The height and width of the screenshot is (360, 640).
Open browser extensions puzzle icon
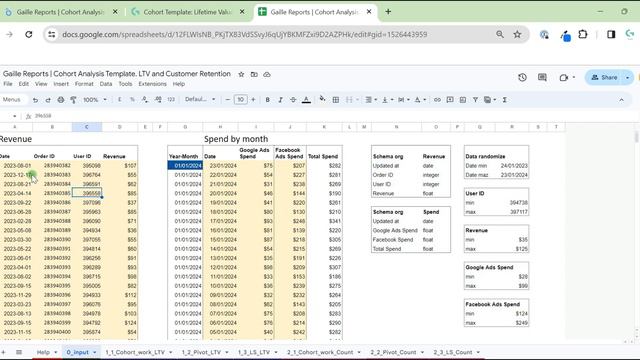tap(583, 35)
